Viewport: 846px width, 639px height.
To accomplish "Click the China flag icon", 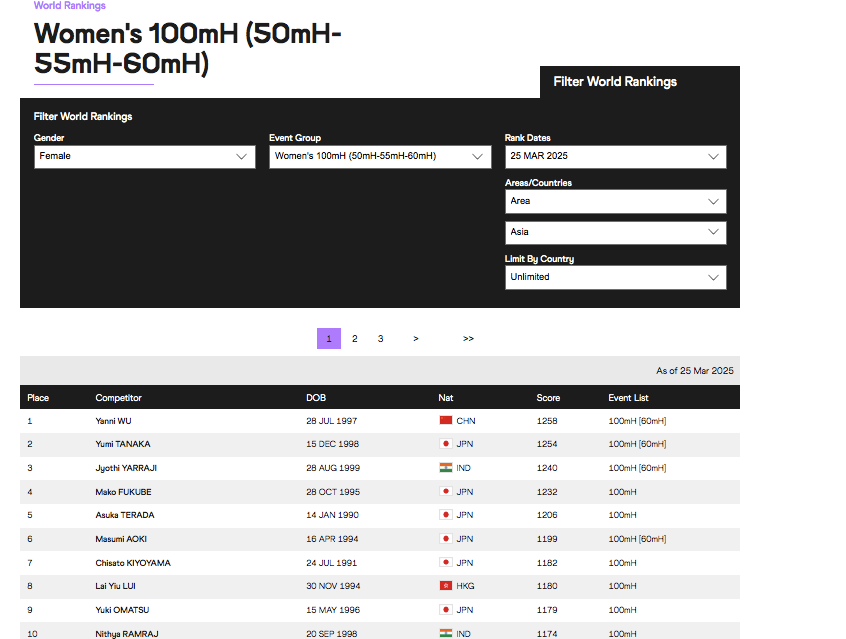I will coord(446,421).
